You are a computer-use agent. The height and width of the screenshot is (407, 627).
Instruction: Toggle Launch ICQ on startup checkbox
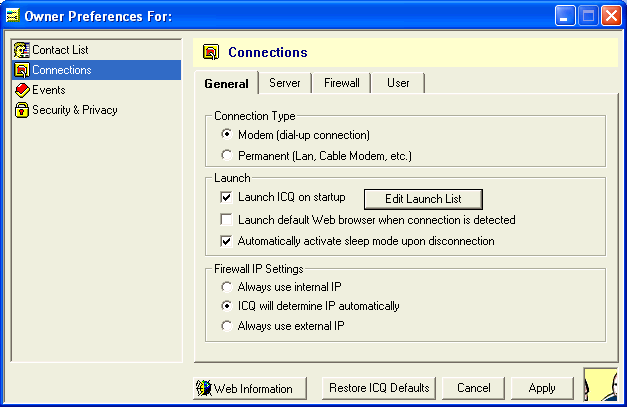(227, 198)
